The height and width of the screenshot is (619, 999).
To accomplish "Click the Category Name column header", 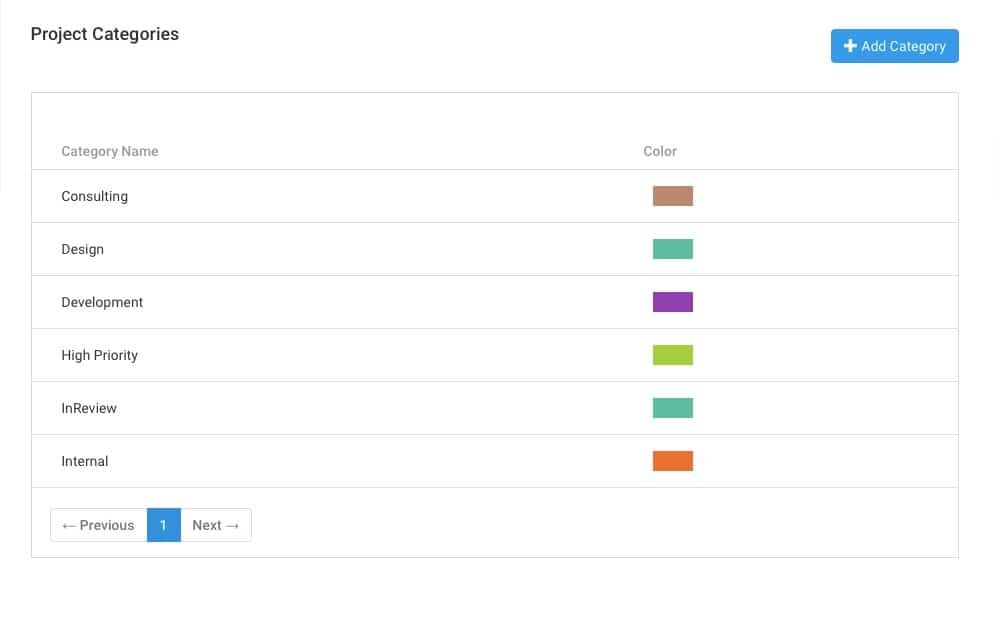I will [109, 151].
